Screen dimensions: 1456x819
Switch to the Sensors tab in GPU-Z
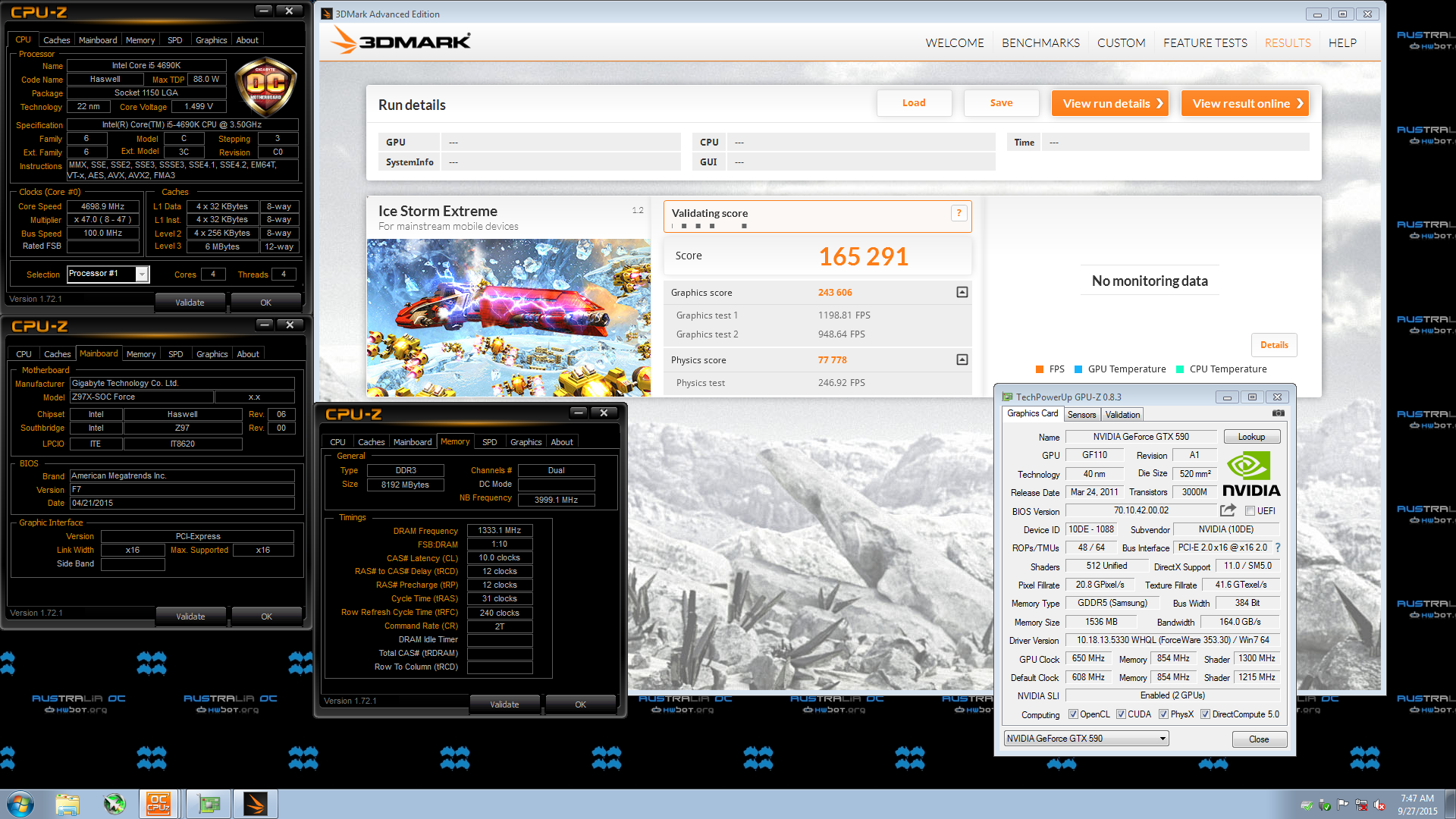[1081, 415]
